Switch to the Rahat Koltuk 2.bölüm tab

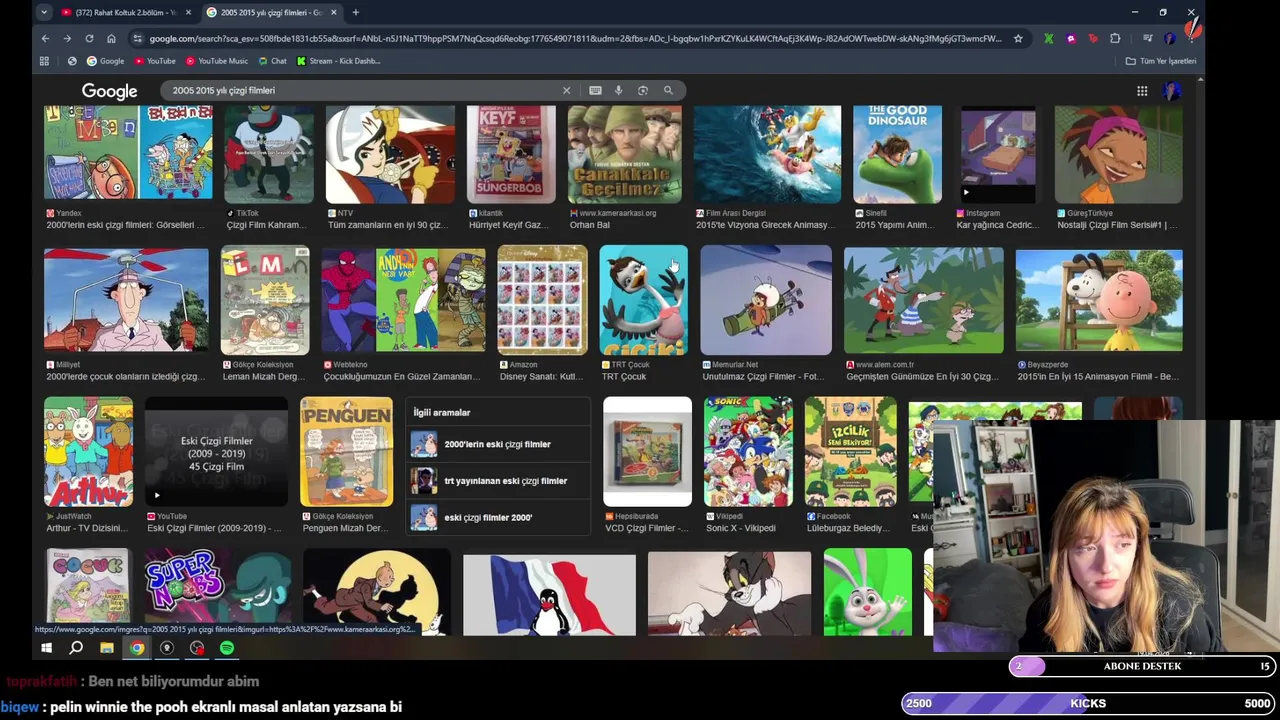125,12
